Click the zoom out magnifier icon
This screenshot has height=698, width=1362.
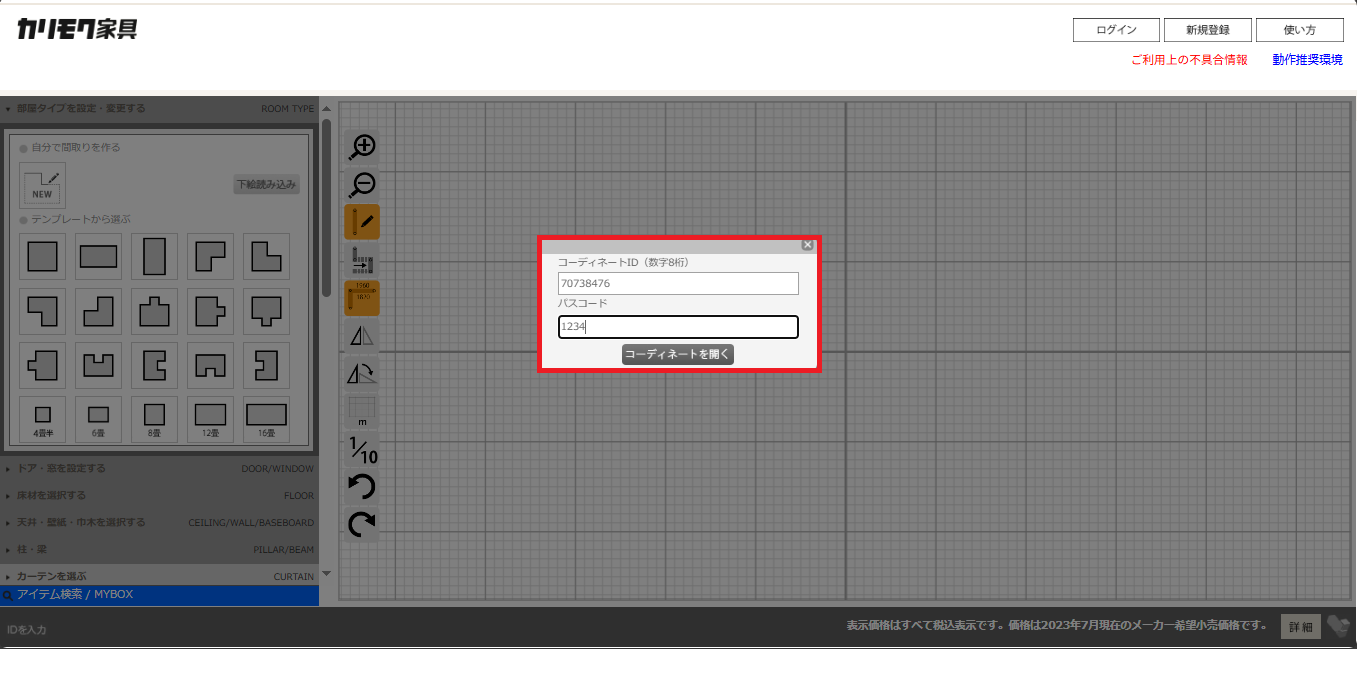[x=362, y=185]
